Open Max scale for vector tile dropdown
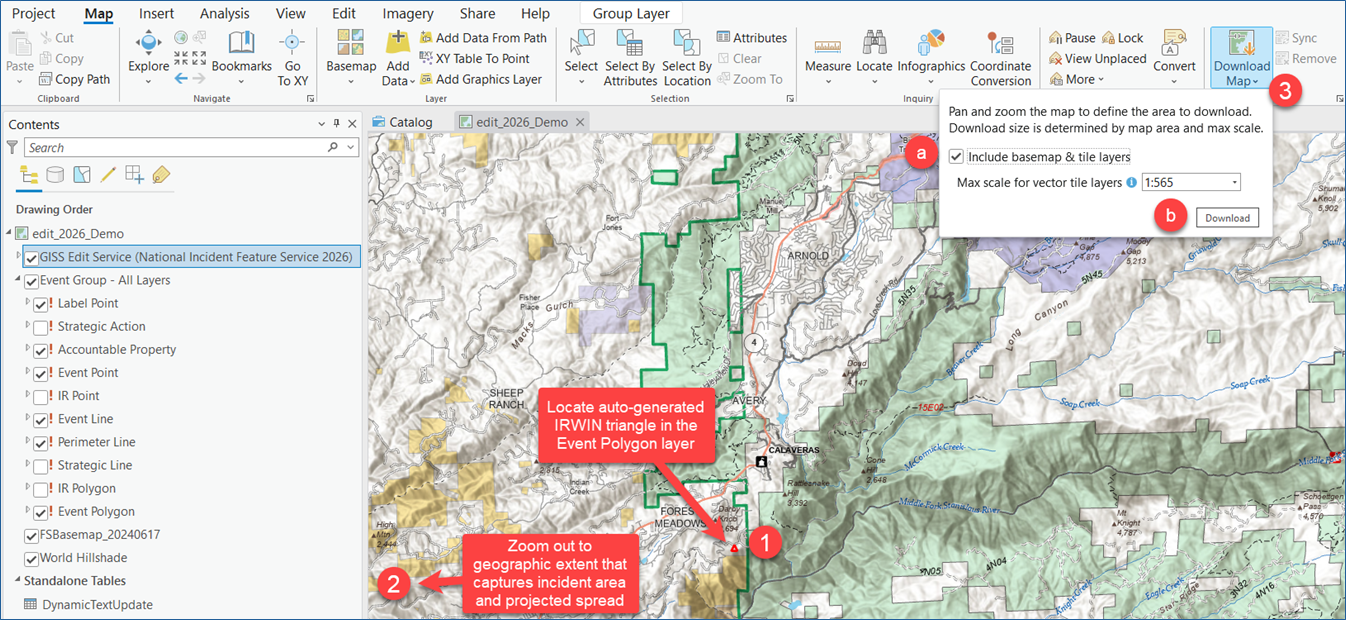Viewport: 1346px width, 620px height. [1235, 183]
